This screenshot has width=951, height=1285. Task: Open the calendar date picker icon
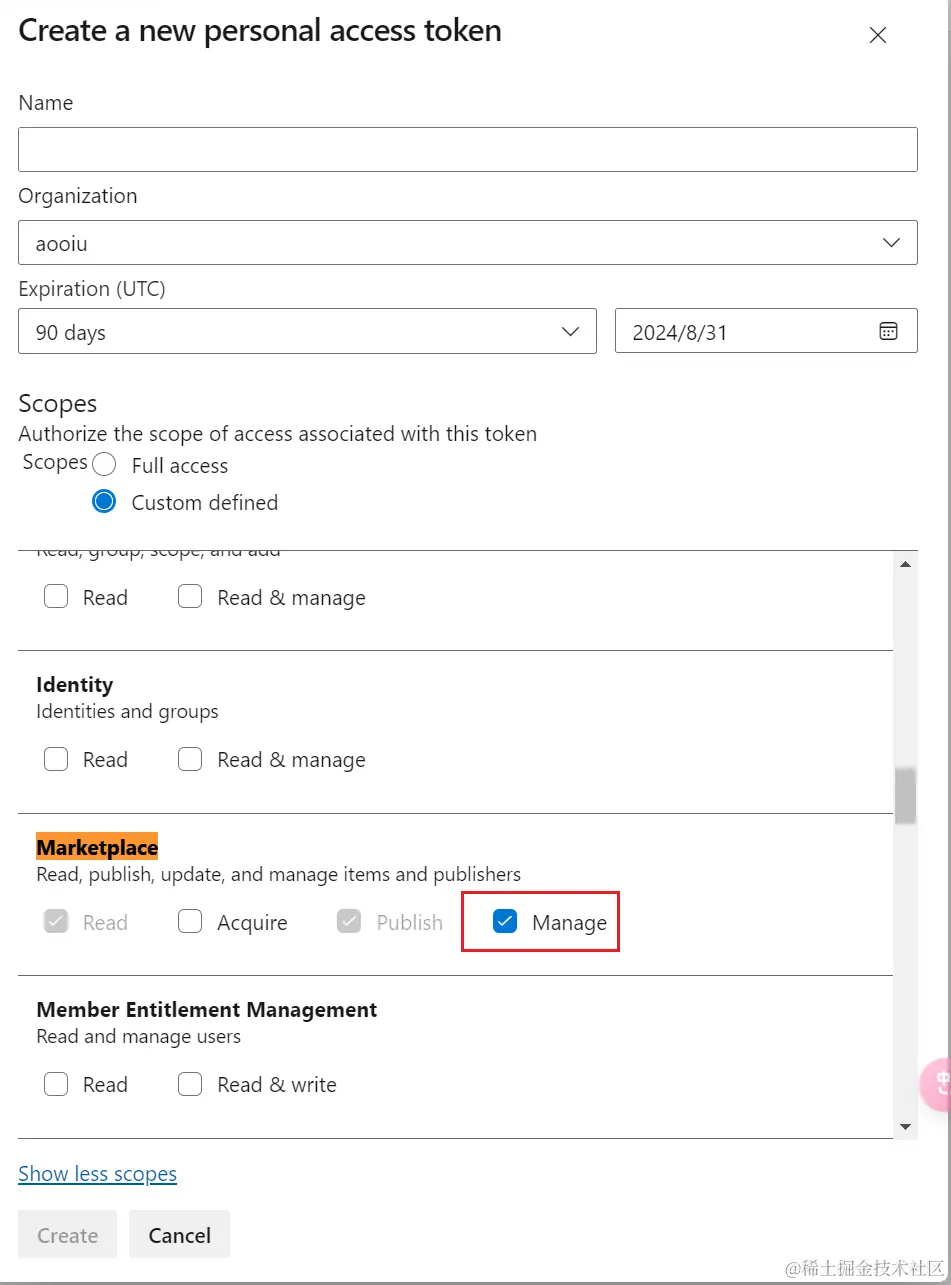click(x=888, y=331)
